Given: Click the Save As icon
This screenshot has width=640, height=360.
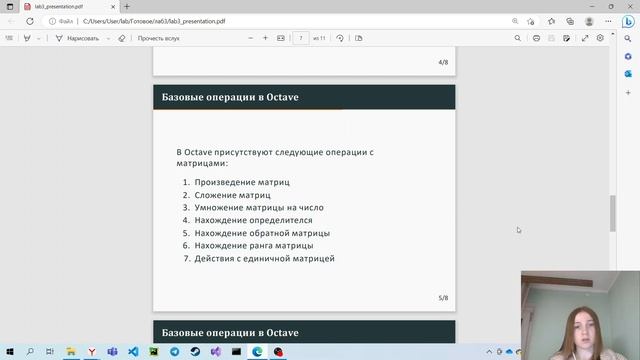Looking at the screenshot, I should 567,38.
